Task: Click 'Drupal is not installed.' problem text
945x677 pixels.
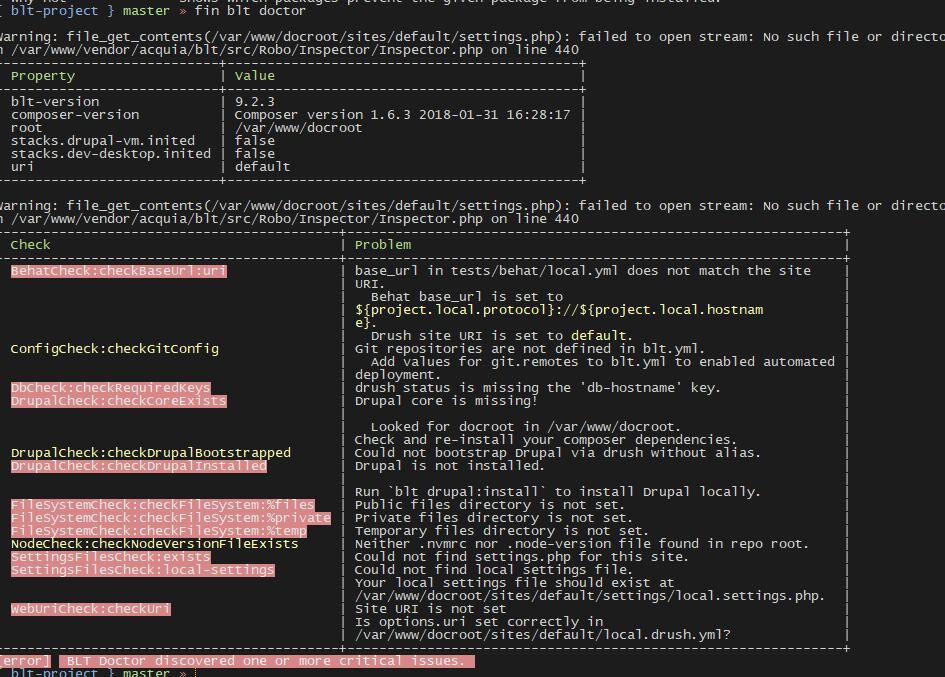Action: (450, 466)
